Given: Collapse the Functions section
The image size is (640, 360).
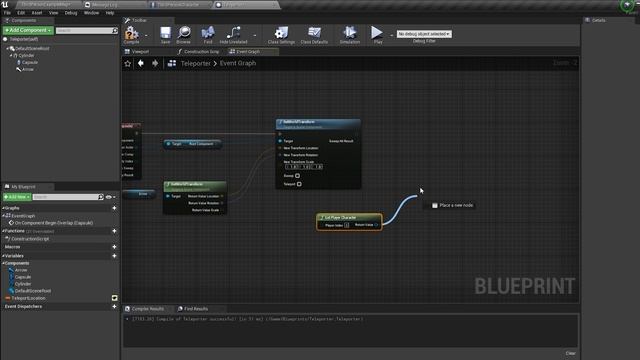Looking at the screenshot, I should coord(3,231).
